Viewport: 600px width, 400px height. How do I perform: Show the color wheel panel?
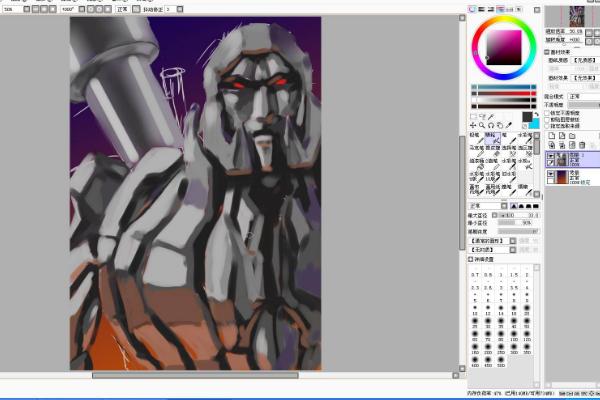tap(472, 9)
